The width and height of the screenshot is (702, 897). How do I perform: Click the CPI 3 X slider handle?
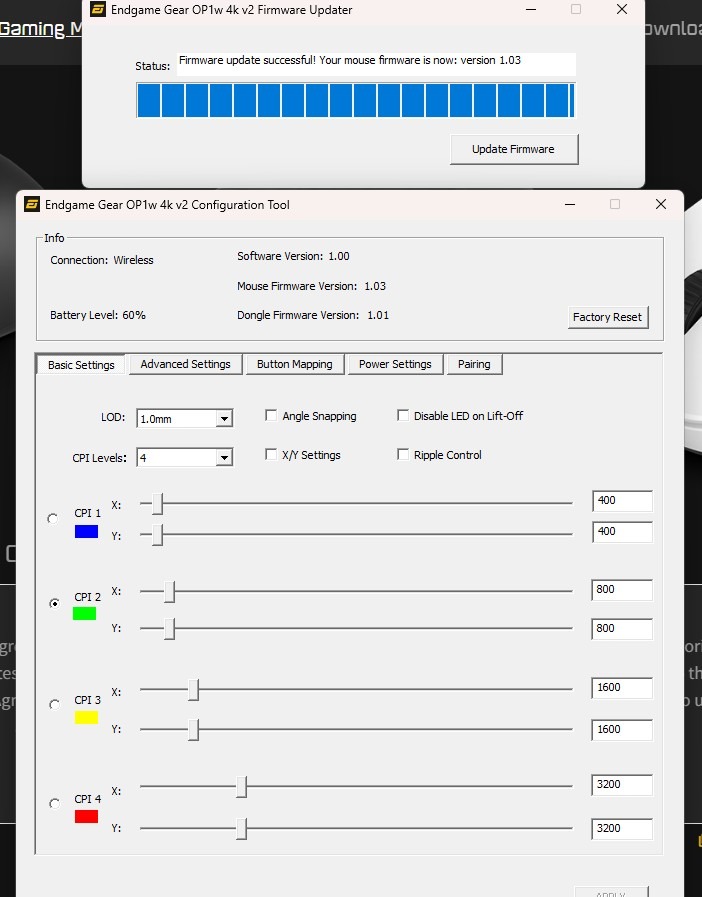tap(194, 690)
